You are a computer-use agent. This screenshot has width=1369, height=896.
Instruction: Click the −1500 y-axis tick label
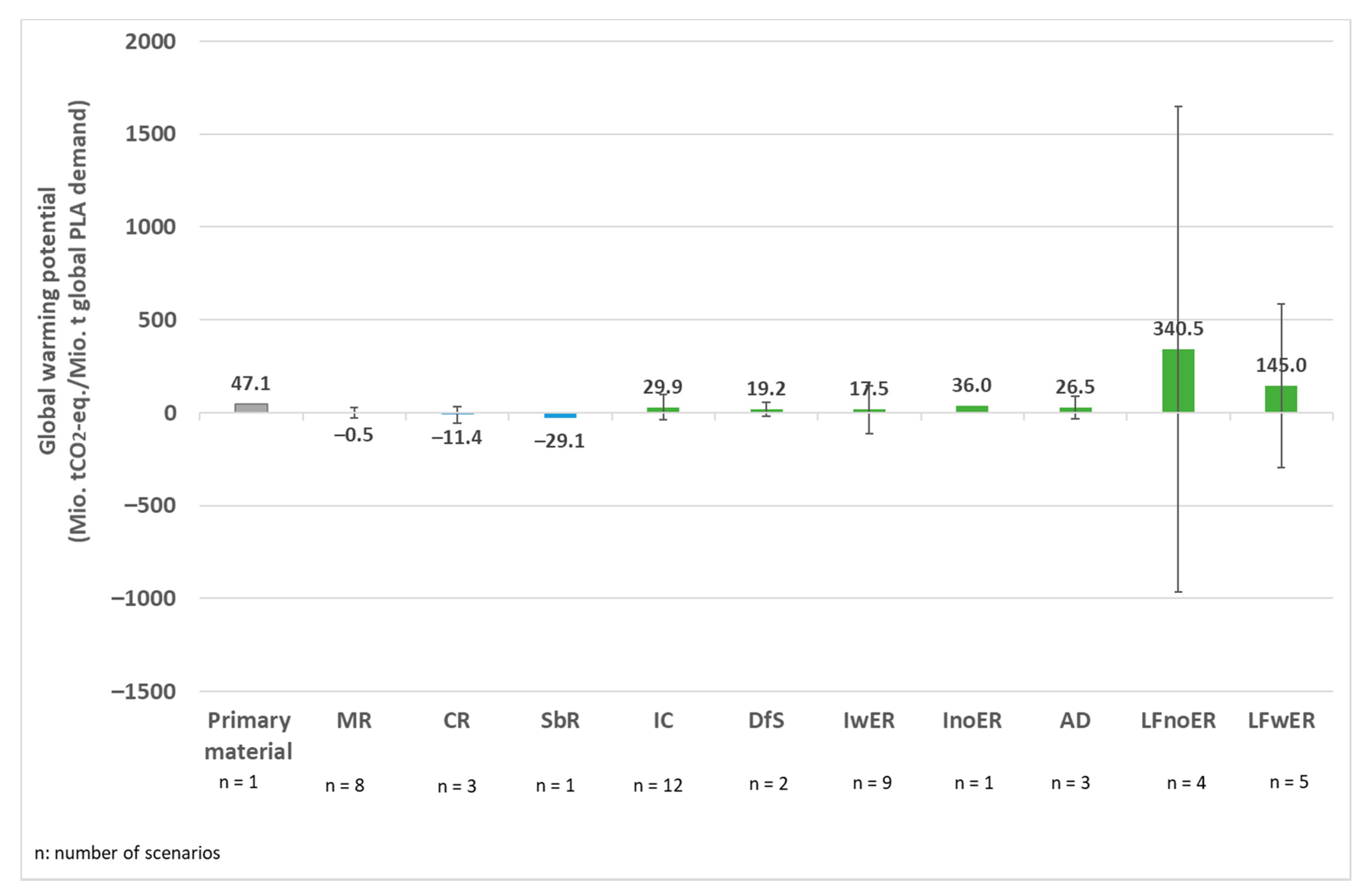144,691
